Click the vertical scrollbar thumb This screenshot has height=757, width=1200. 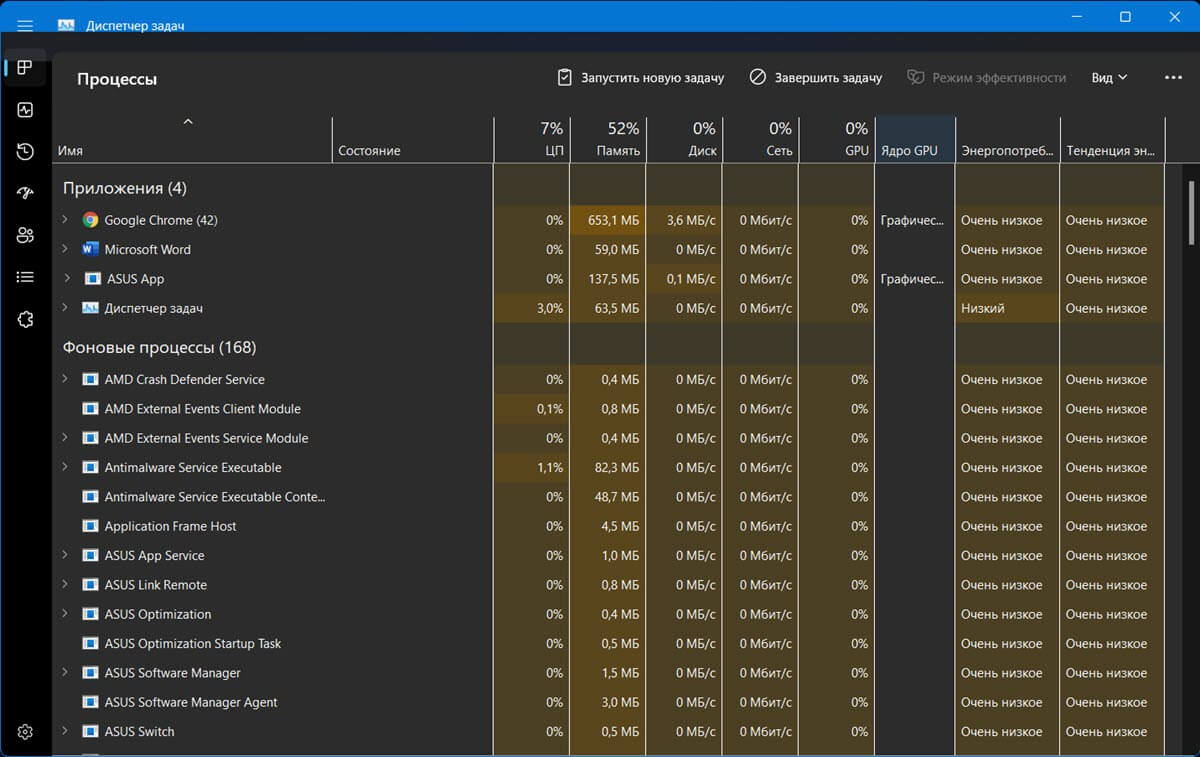(x=1190, y=212)
